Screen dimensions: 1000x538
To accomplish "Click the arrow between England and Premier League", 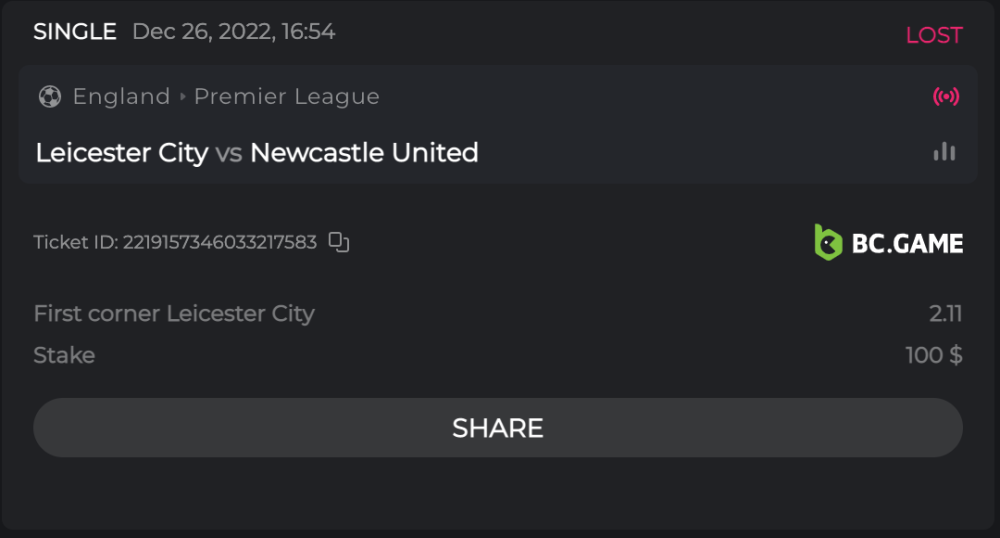I will (182, 97).
